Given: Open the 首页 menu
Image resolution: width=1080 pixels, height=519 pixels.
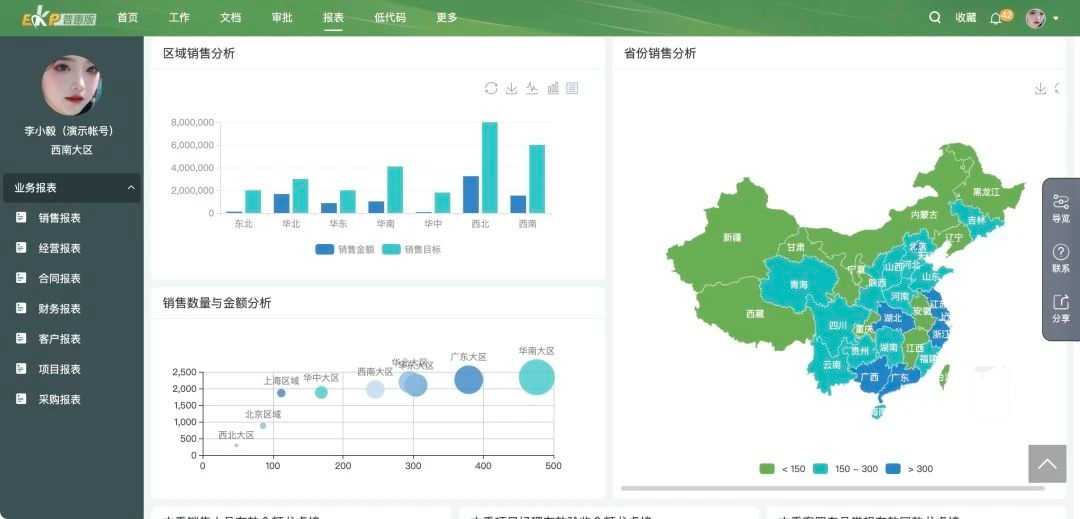Looking at the screenshot, I should 127,18.
